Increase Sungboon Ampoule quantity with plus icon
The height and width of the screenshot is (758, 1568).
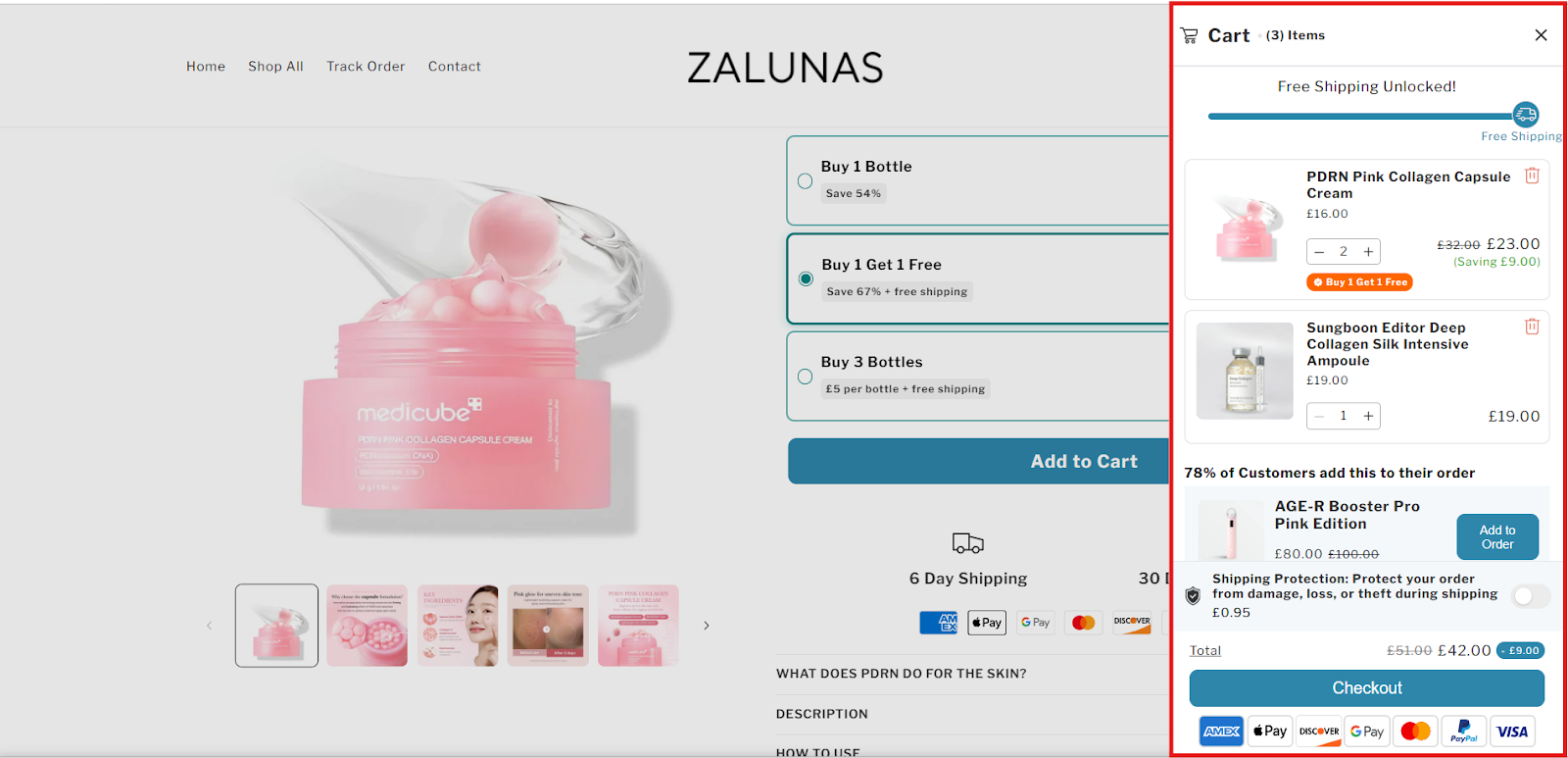point(1368,416)
